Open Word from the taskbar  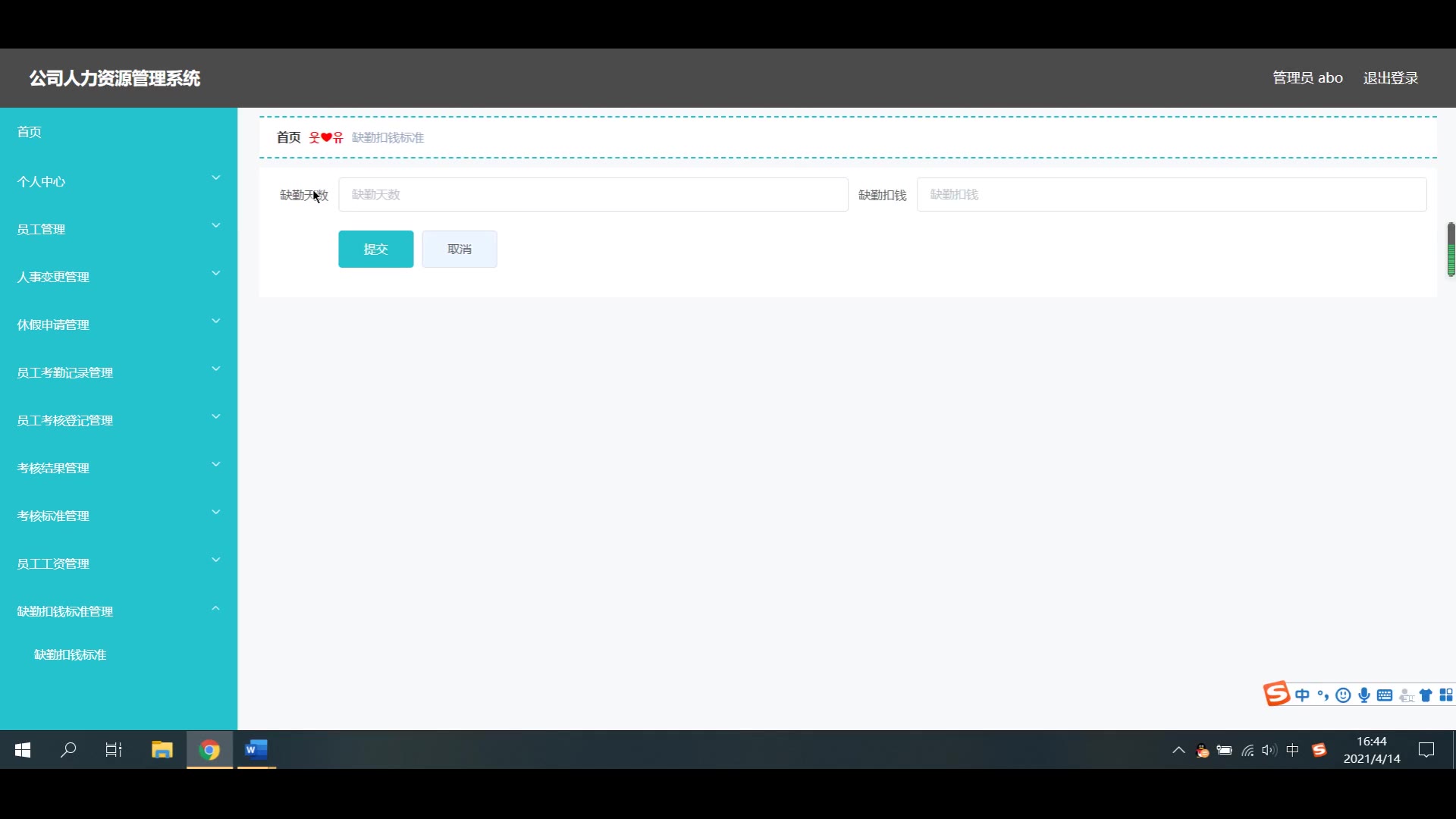pos(256,750)
